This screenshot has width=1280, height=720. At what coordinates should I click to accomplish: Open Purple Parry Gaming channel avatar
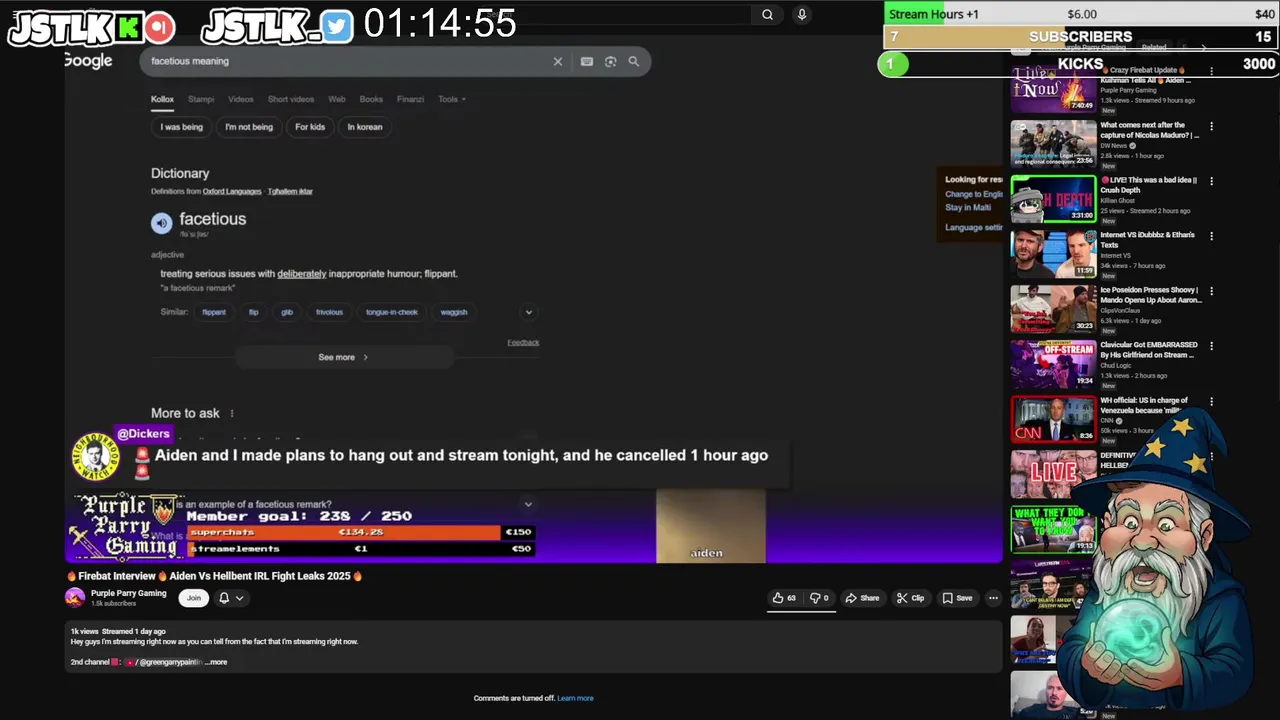75,597
